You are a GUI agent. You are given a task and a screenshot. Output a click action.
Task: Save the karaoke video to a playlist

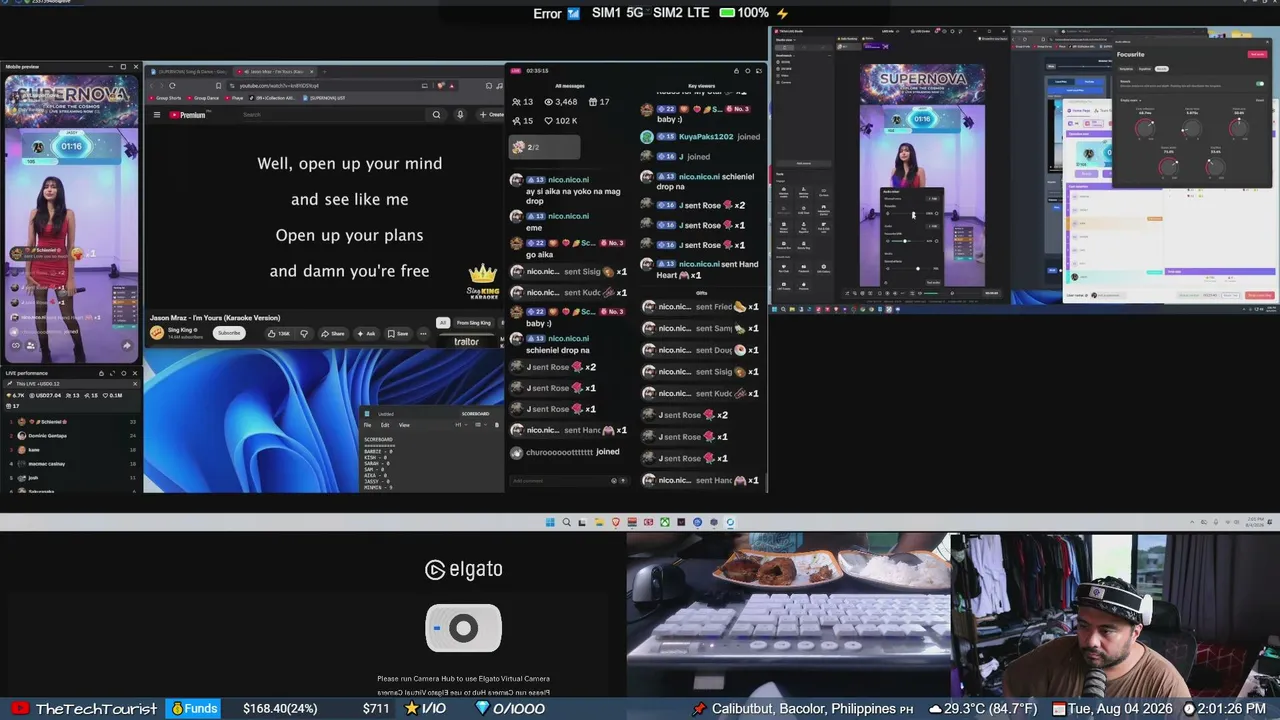pos(398,333)
